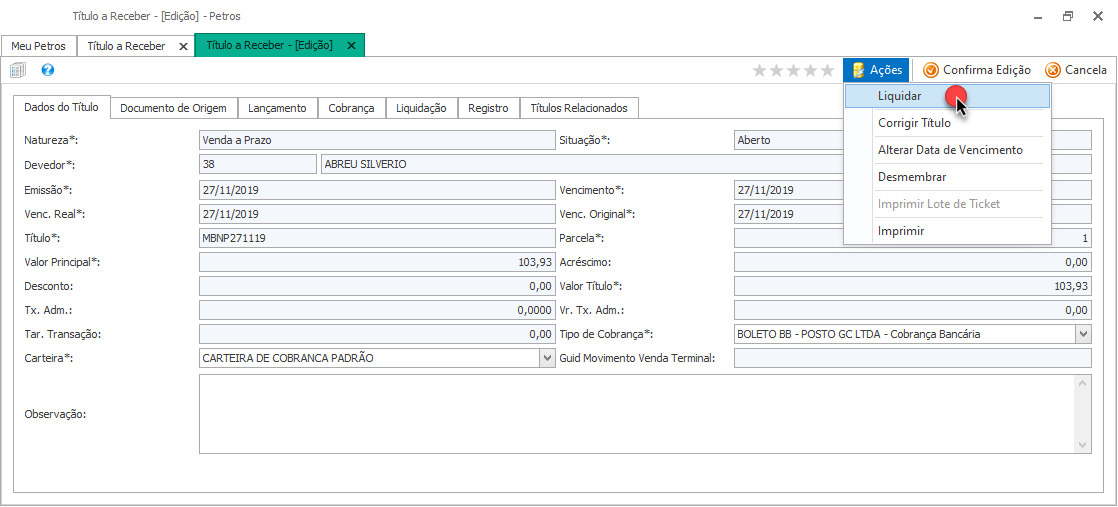Click the Natureza field
1118x507 pixels.
(377, 140)
